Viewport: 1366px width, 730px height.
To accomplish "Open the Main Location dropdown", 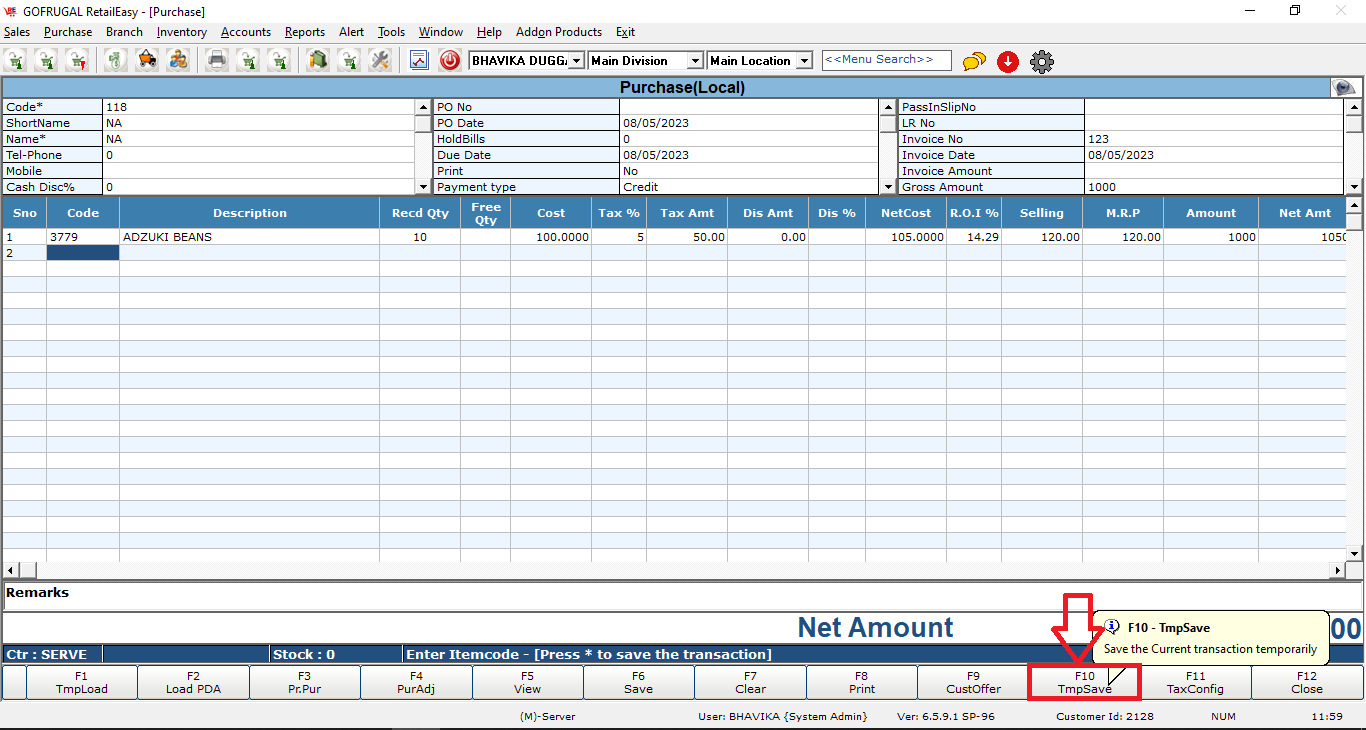I will [804, 61].
